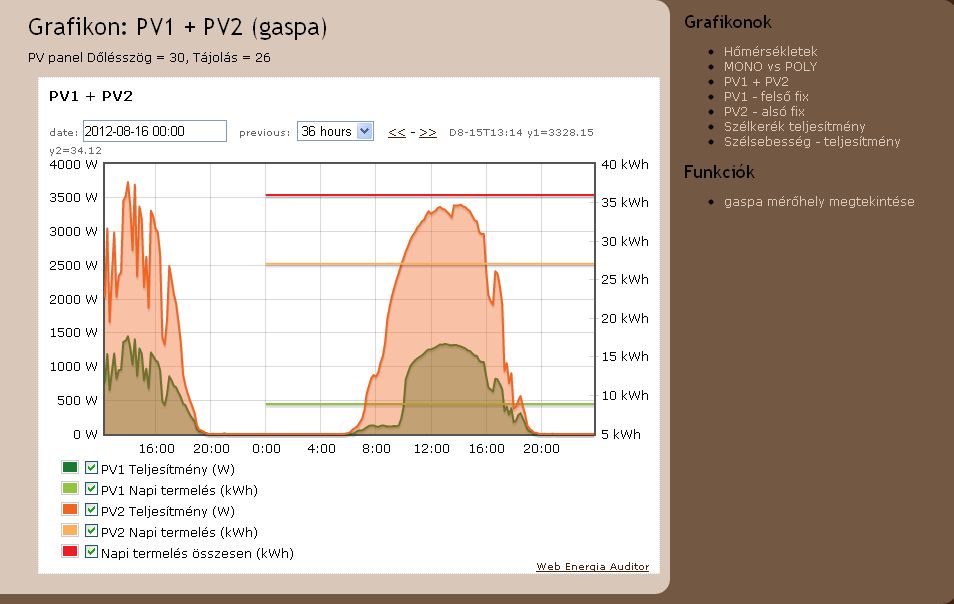The height and width of the screenshot is (604, 954).
Task: Toggle PV2 Teljesítmény (W) checkbox
Action: point(91,510)
